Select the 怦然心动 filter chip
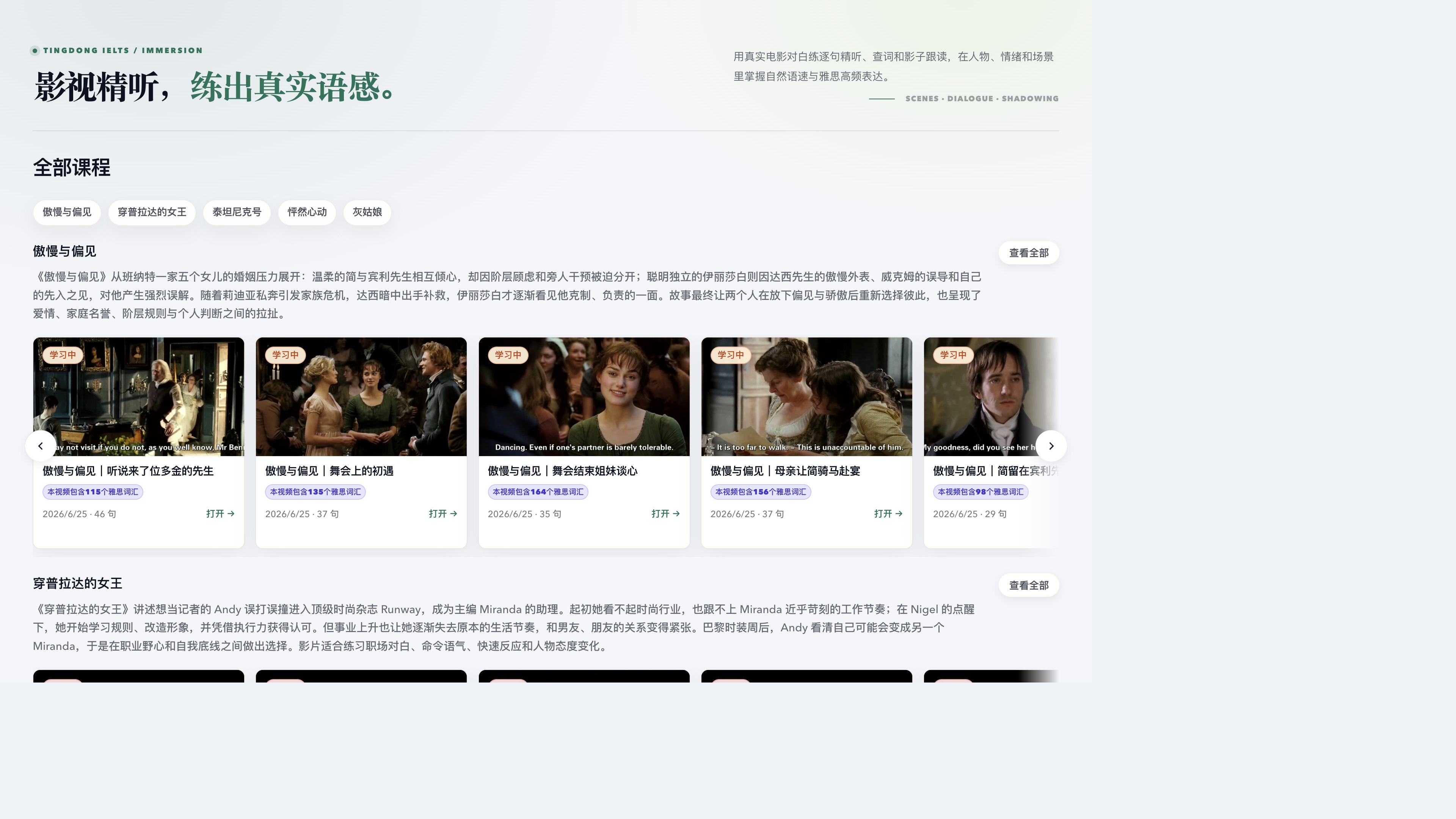Image resolution: width=1456 pixels, height=819 pixels. coord(307,212)
